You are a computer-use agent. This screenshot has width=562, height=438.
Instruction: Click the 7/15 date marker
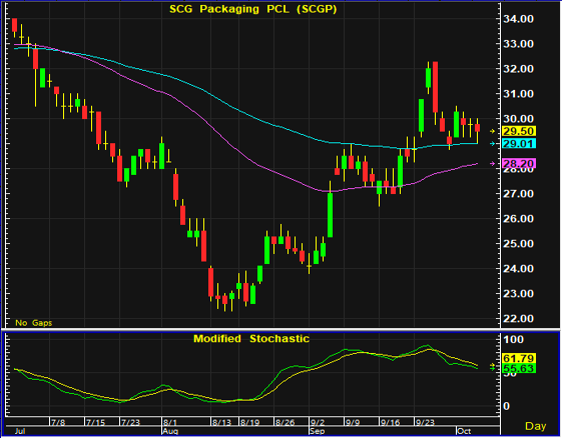[95, 422]
